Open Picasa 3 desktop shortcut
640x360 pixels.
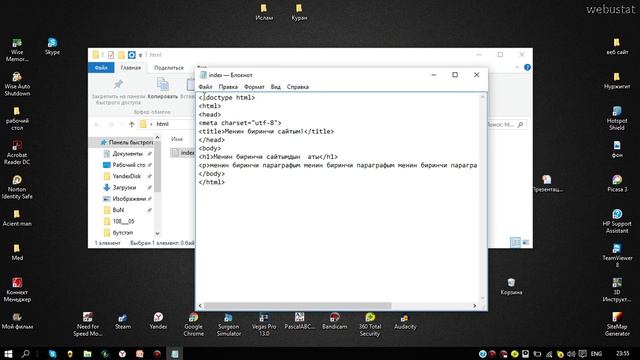click(x=617, y=184)
